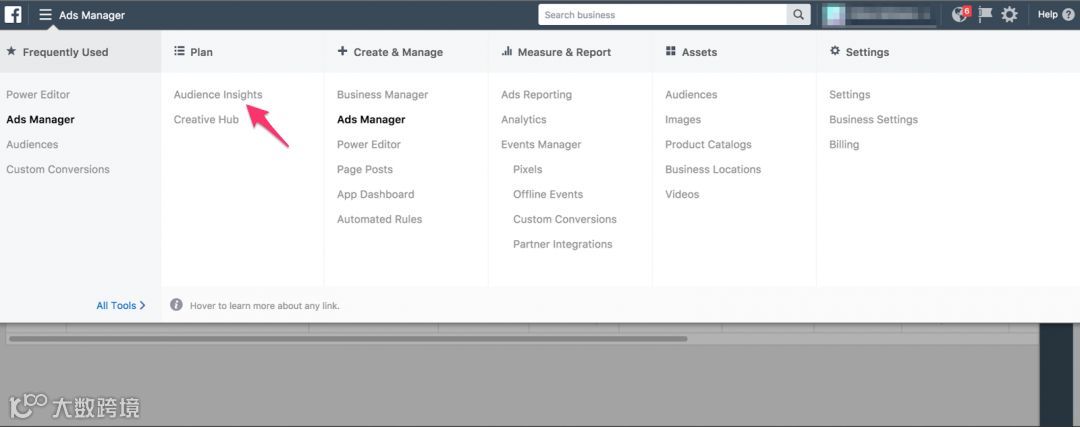Open Custom Conversions in Frequently Used
Screen dimensions: 1080x427
point(58,169)
